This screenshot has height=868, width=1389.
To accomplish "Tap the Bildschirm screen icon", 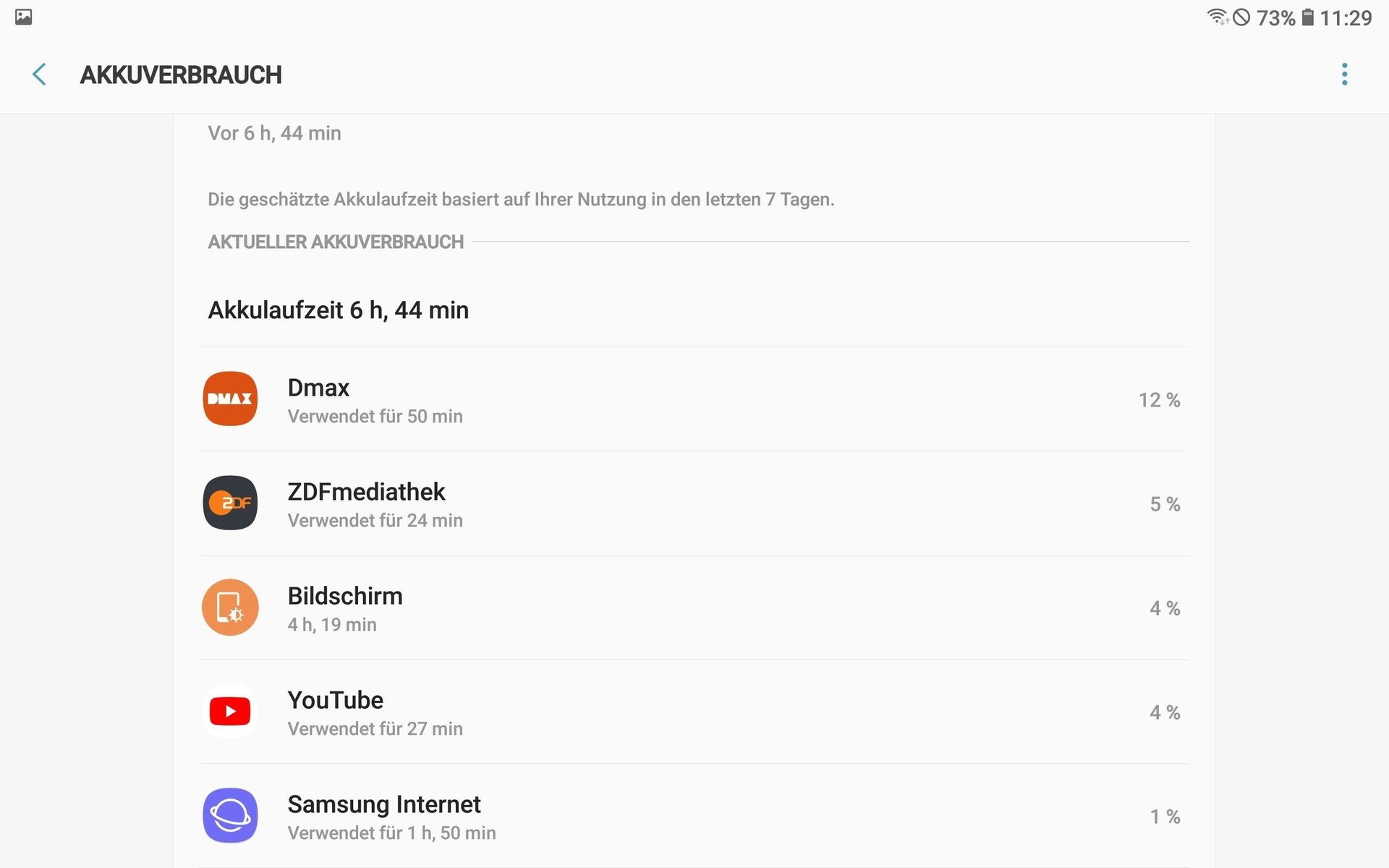I will [x=230, y=607].
